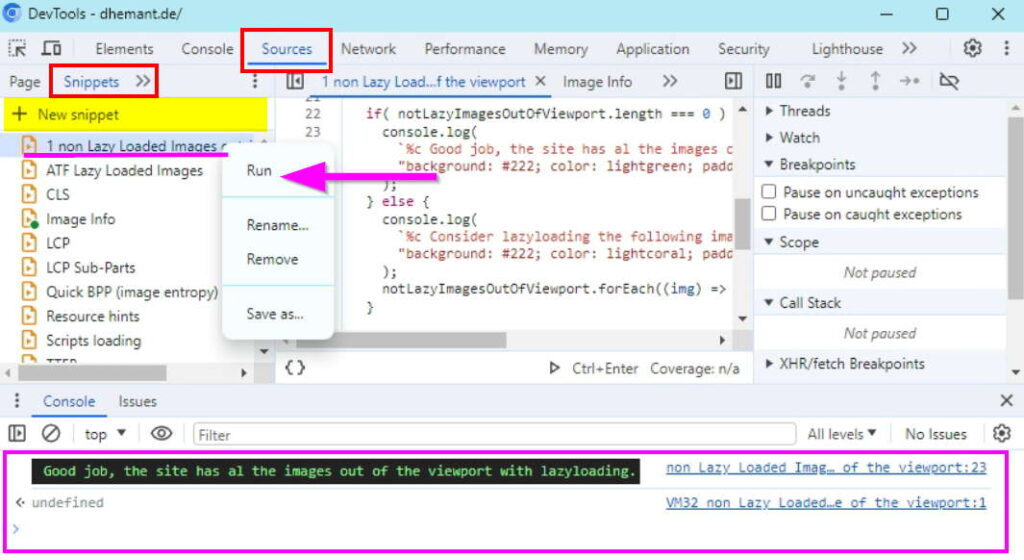Hide the debugger sidebar icon
The height and width of the screenshot is (560, 1024).
[733, 81]
